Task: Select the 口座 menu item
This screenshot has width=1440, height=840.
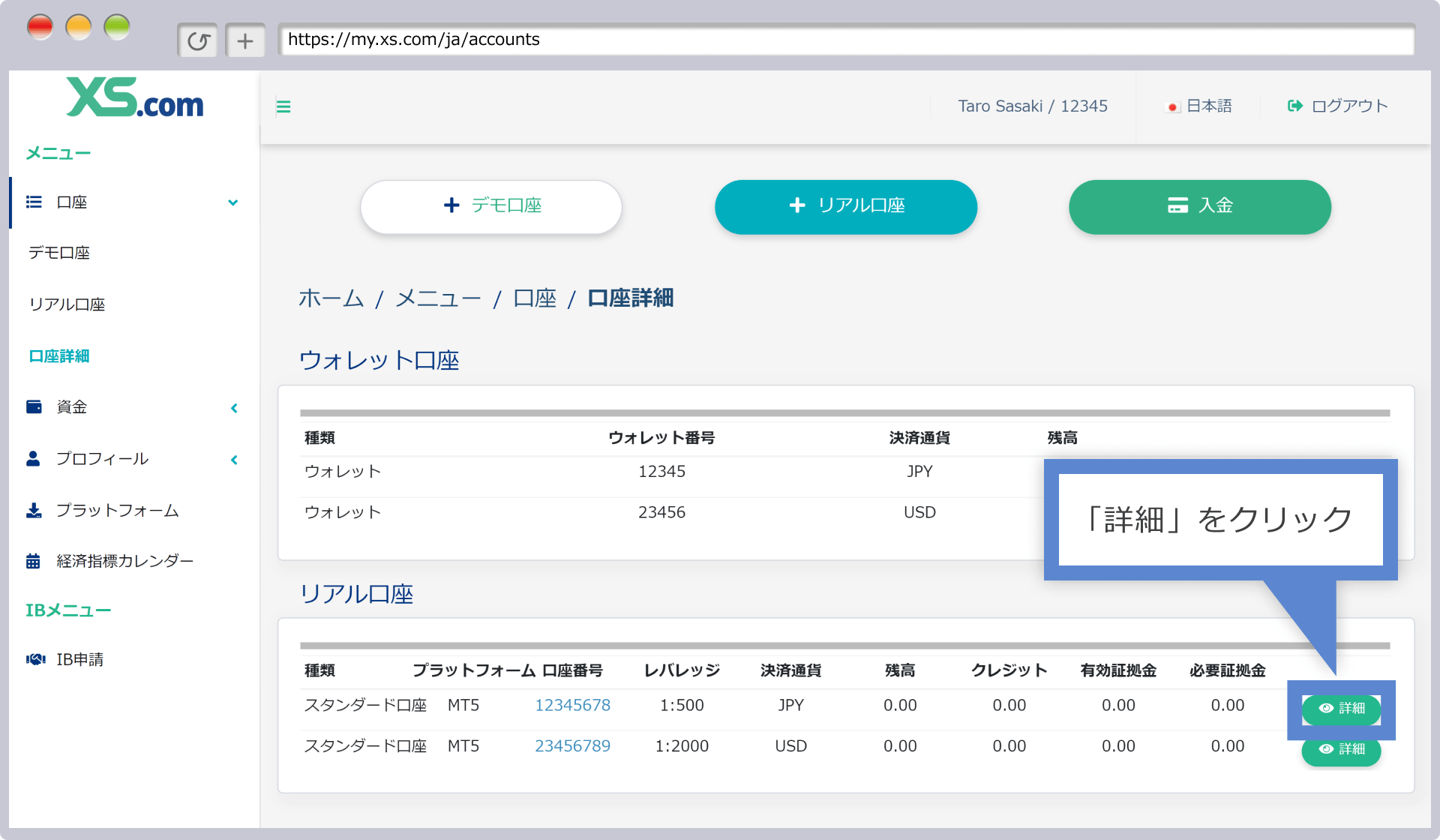Action: pyautogui.click(x=72, y=202)
